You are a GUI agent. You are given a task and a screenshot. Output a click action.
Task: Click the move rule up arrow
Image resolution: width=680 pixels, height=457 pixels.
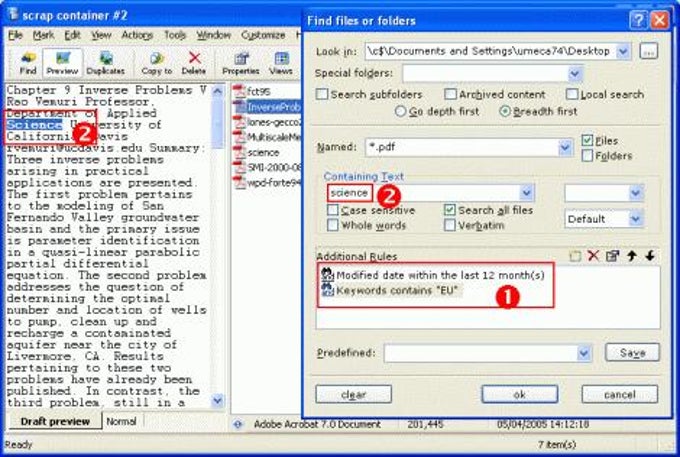pyautogui.click(x=631, y=256)
